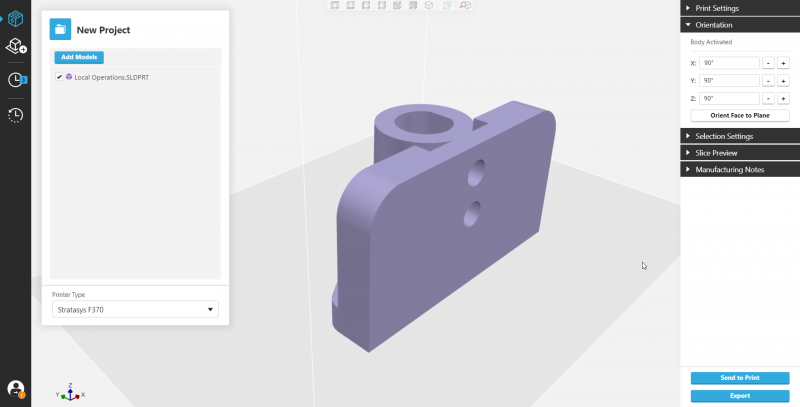The image size is (800, 407).
Task: Select the Right view cube icon
Action: click(x=382, y=5)
